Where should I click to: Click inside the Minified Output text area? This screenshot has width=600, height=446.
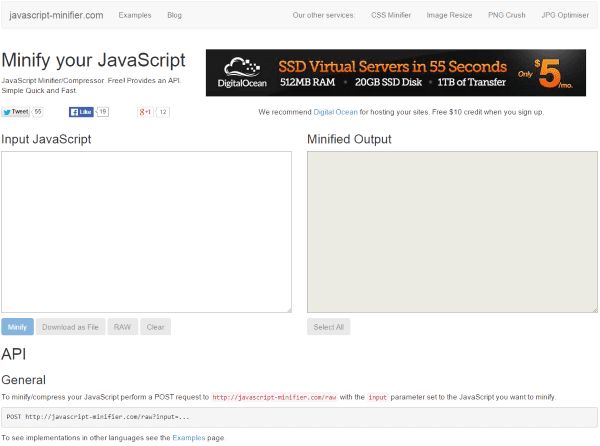[x=452, y=232]
